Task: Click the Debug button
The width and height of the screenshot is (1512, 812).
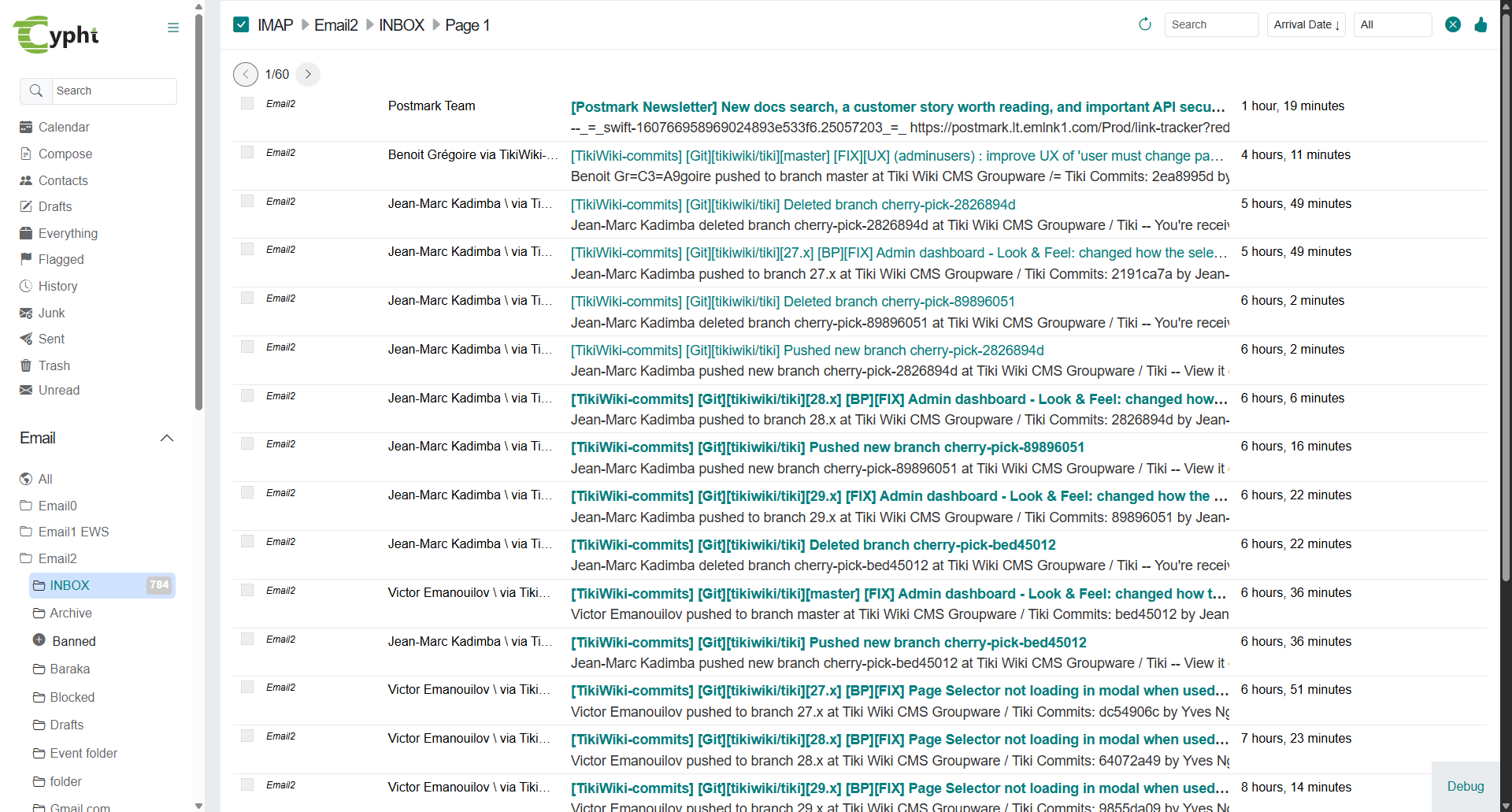Action: pyautogui.click(x=1465, y=786)
